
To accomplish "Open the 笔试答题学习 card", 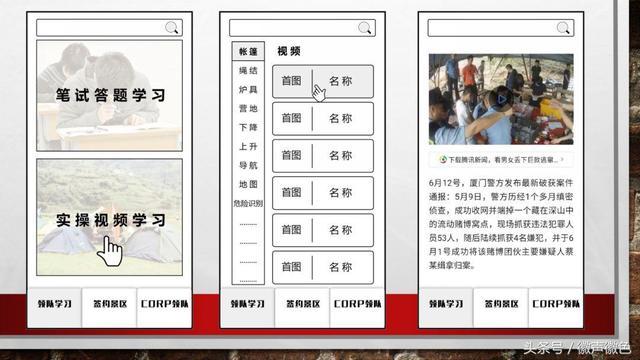I will (109, 96).
